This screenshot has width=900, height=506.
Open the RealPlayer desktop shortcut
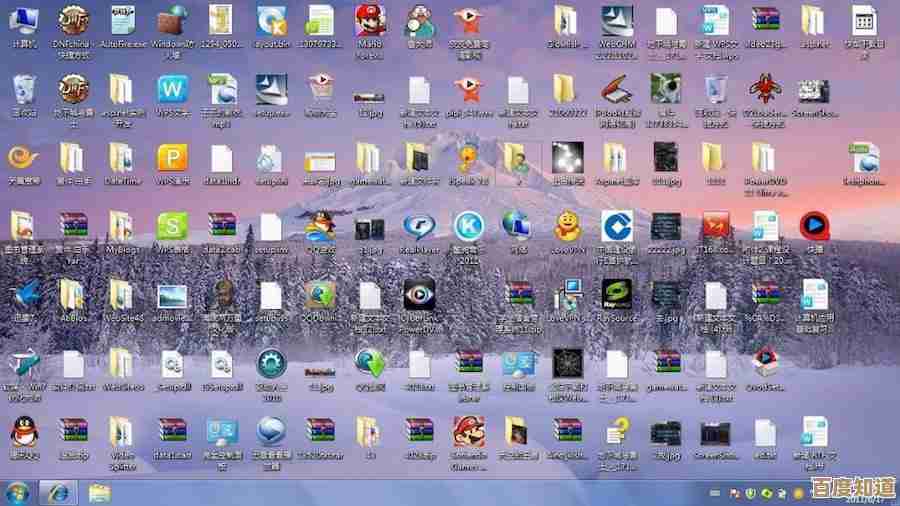coord(419,226)
